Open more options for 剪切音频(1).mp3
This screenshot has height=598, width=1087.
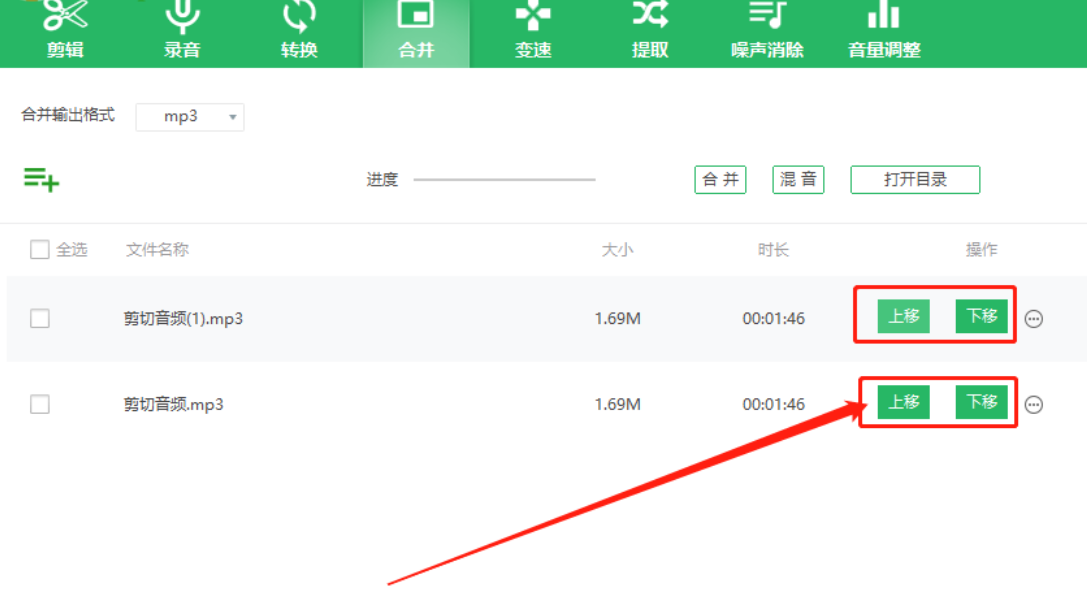coord(1034,319)
